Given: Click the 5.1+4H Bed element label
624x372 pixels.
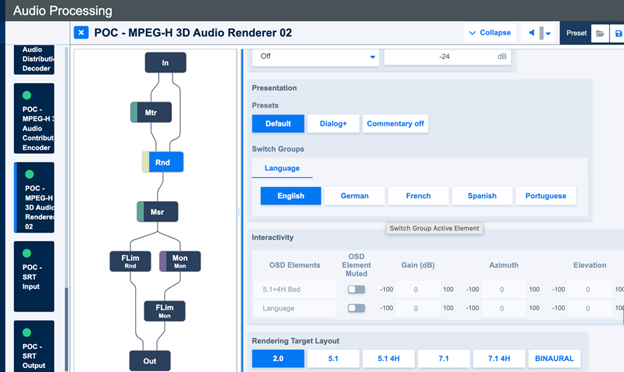Looking at the screenshot, I should point(281,289).
